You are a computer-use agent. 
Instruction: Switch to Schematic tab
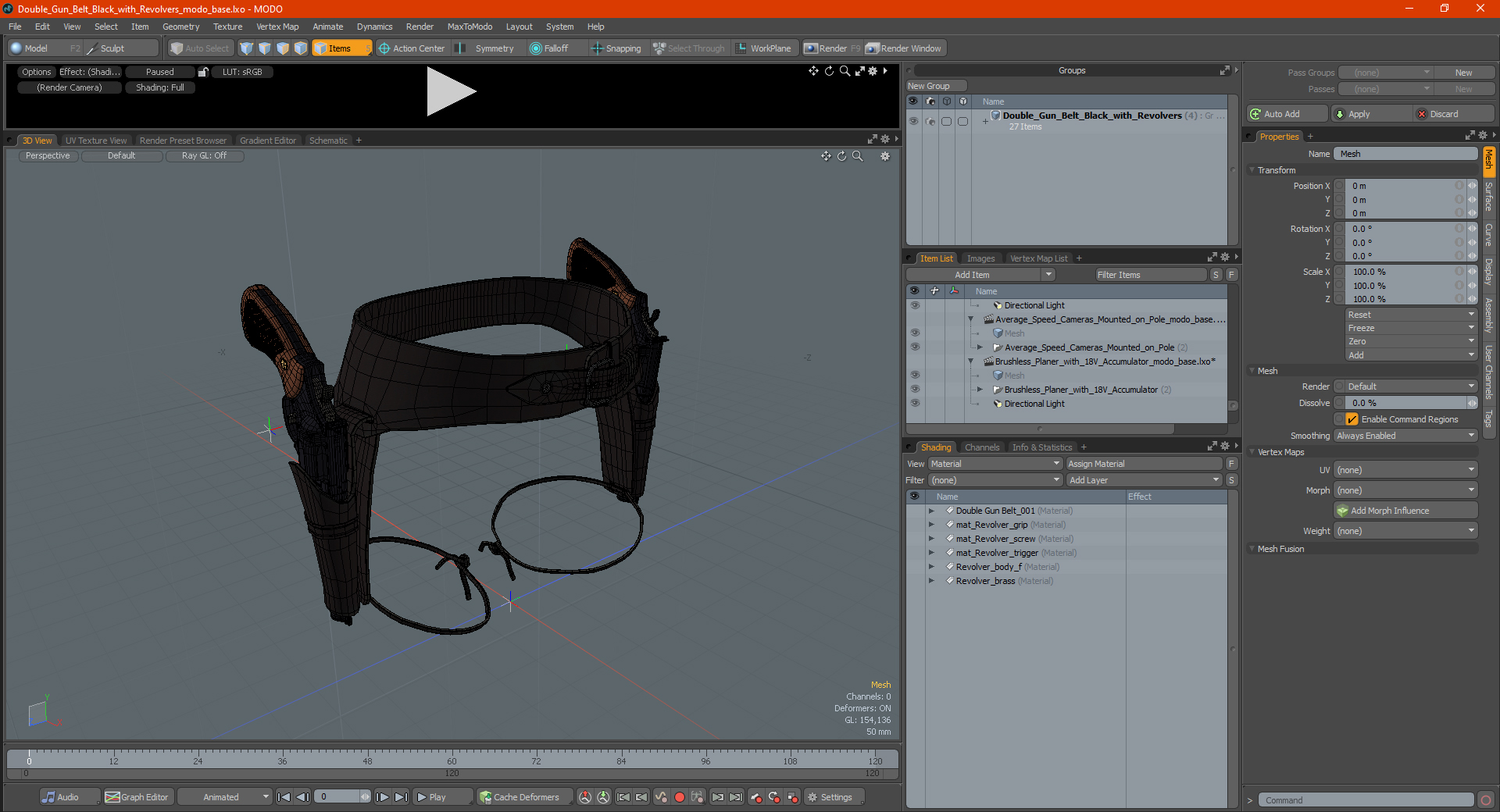pyautogui.click(x=328, y=141)
